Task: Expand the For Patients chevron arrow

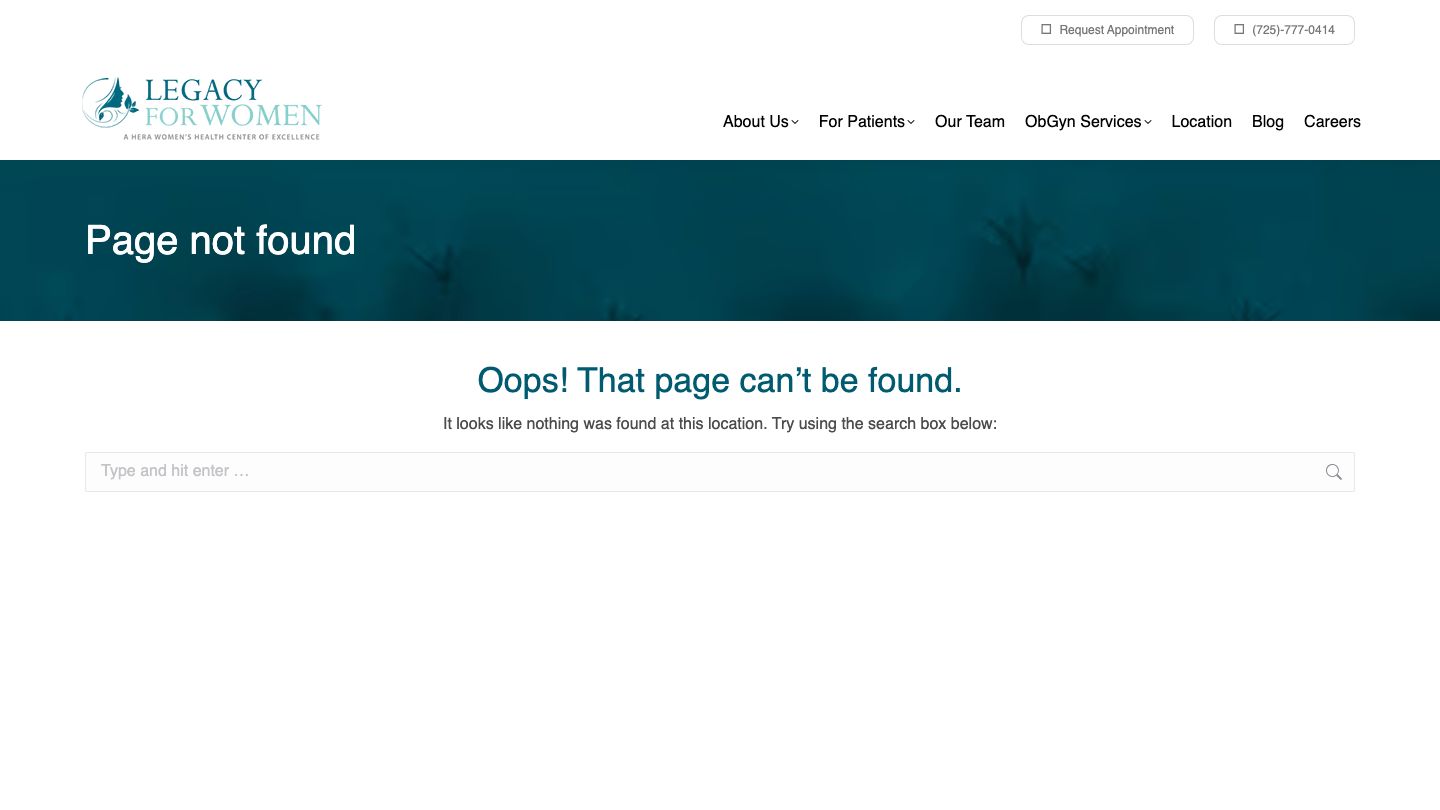Action: pyautogui.click(x=911, y=122)
